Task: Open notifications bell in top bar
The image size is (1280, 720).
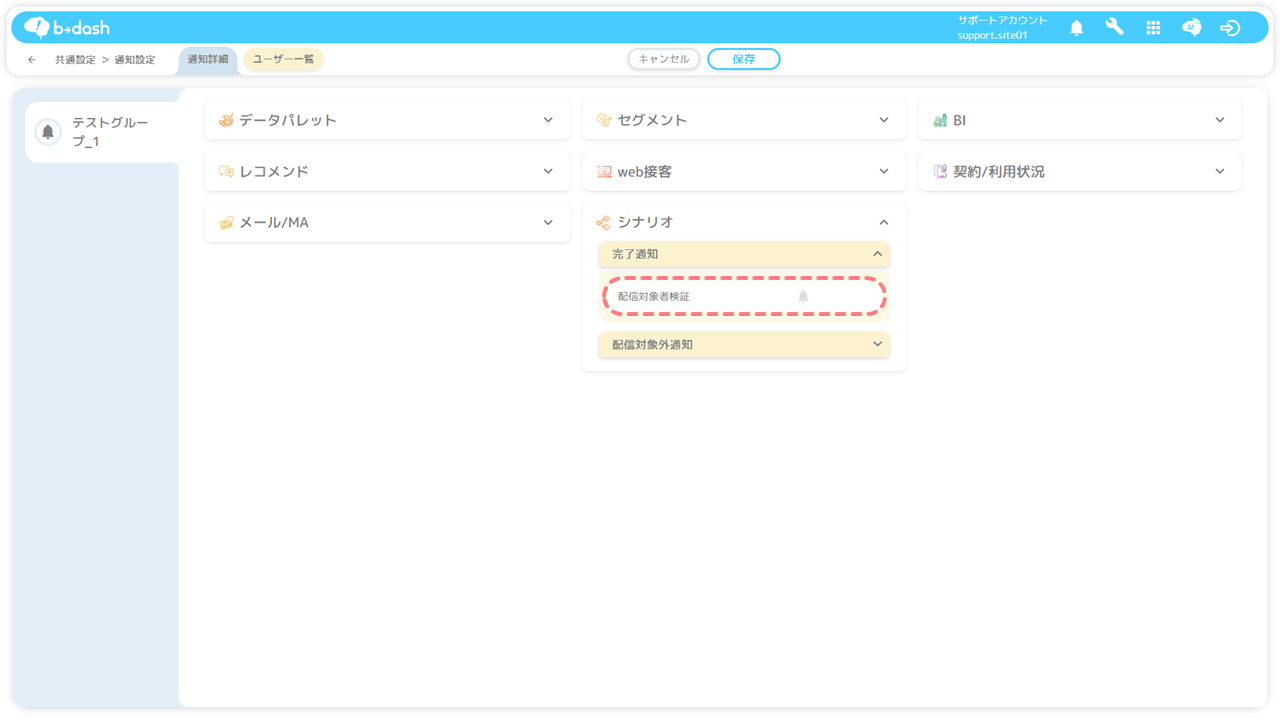Action: coord(1076,28)
